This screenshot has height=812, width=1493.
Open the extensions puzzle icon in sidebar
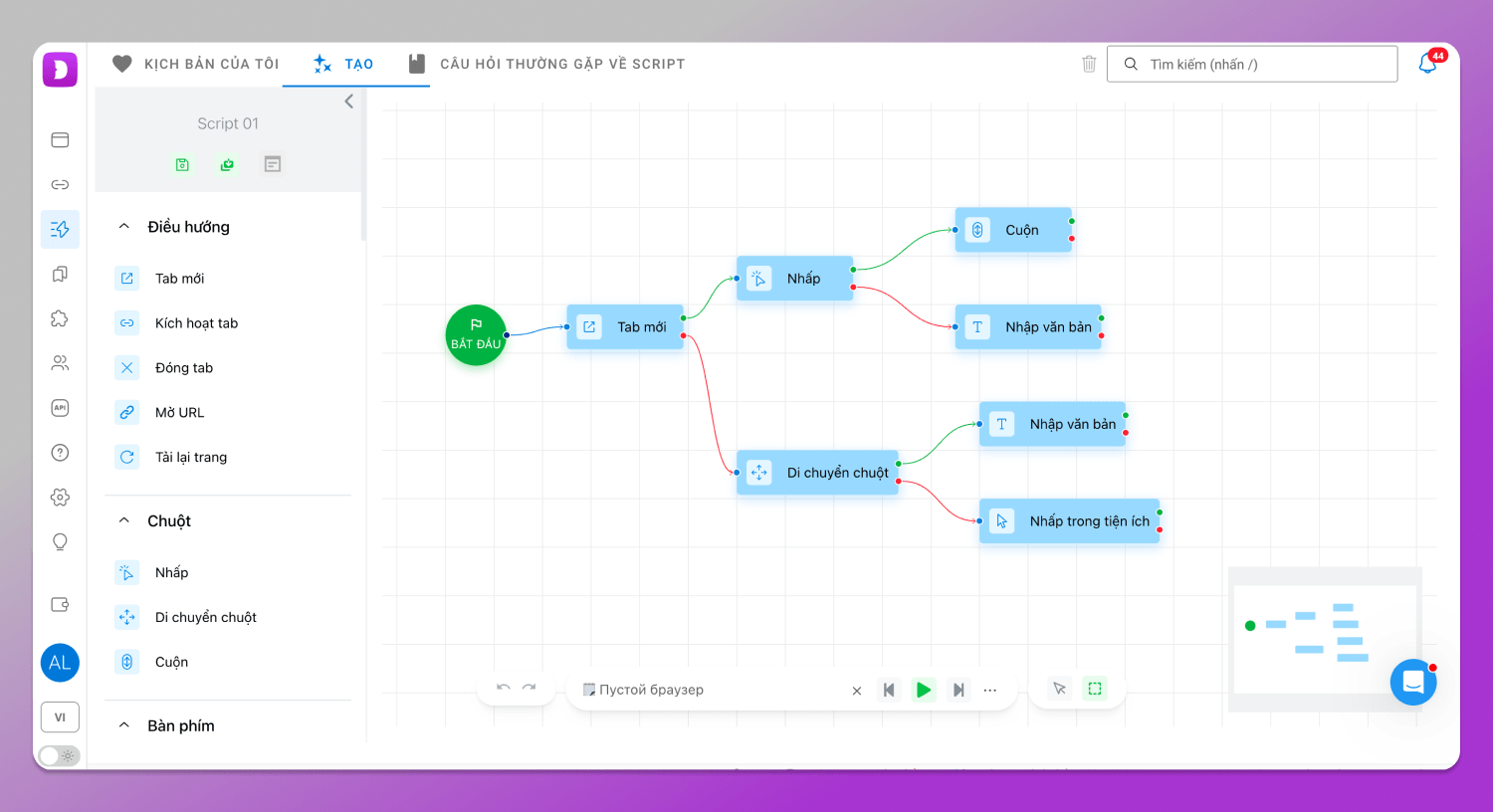click(x=60, y=318)
